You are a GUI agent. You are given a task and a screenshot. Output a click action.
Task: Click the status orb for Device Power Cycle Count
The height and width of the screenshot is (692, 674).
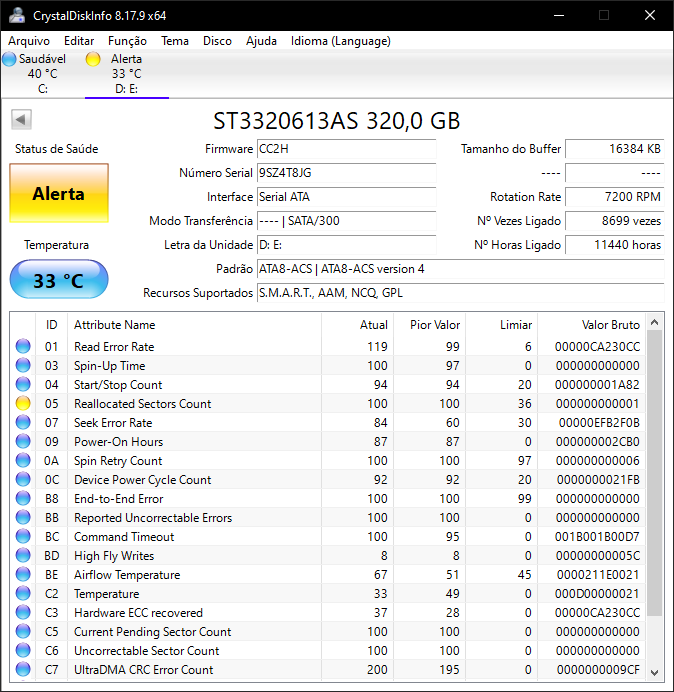(x=23, y=479)
